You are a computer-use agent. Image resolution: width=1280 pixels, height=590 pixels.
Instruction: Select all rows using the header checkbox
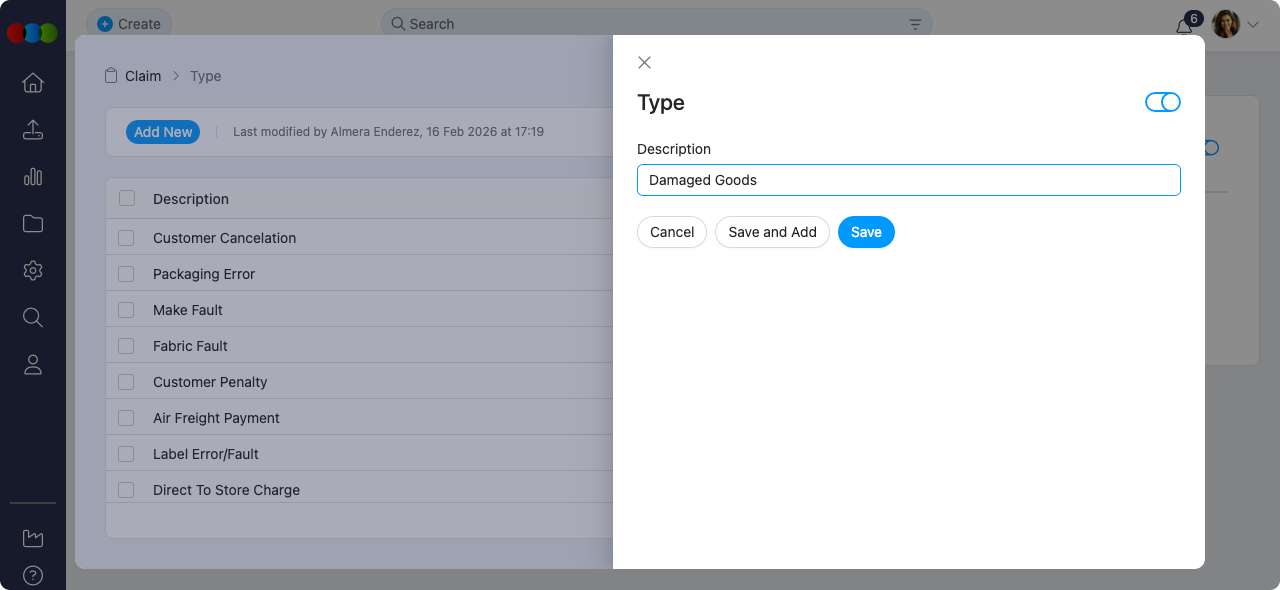(x=126, y=197)
